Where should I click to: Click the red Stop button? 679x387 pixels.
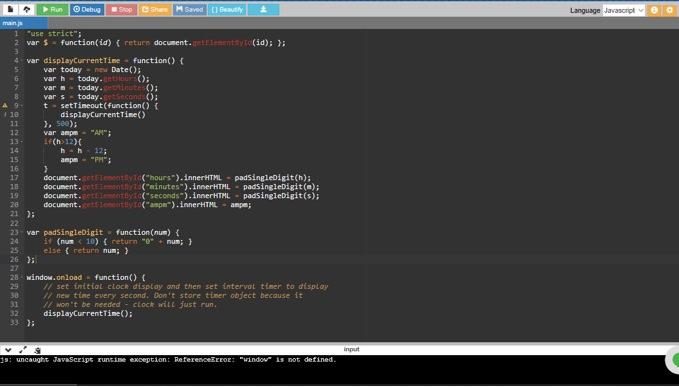click(122, 9)
